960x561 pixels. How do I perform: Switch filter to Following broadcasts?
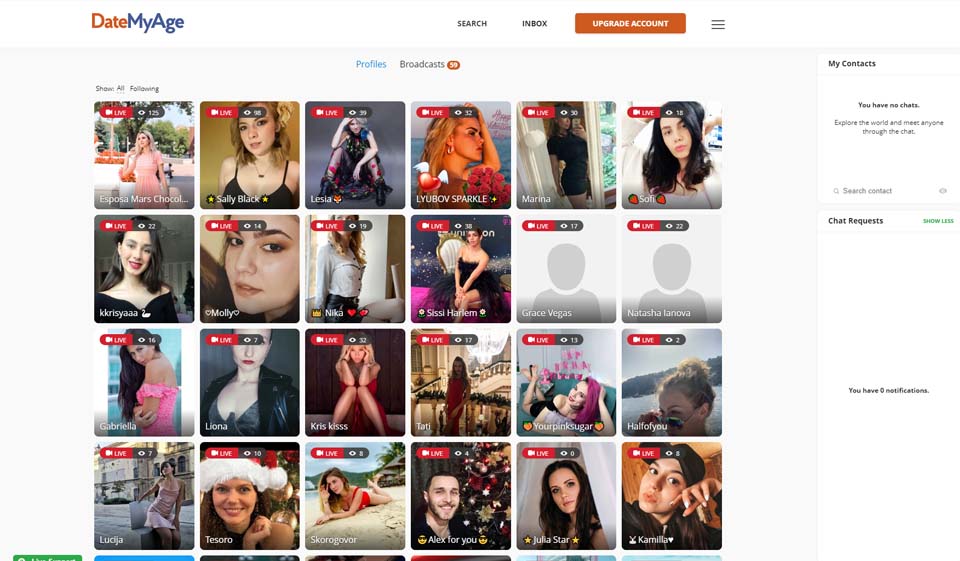click(144, 88)
